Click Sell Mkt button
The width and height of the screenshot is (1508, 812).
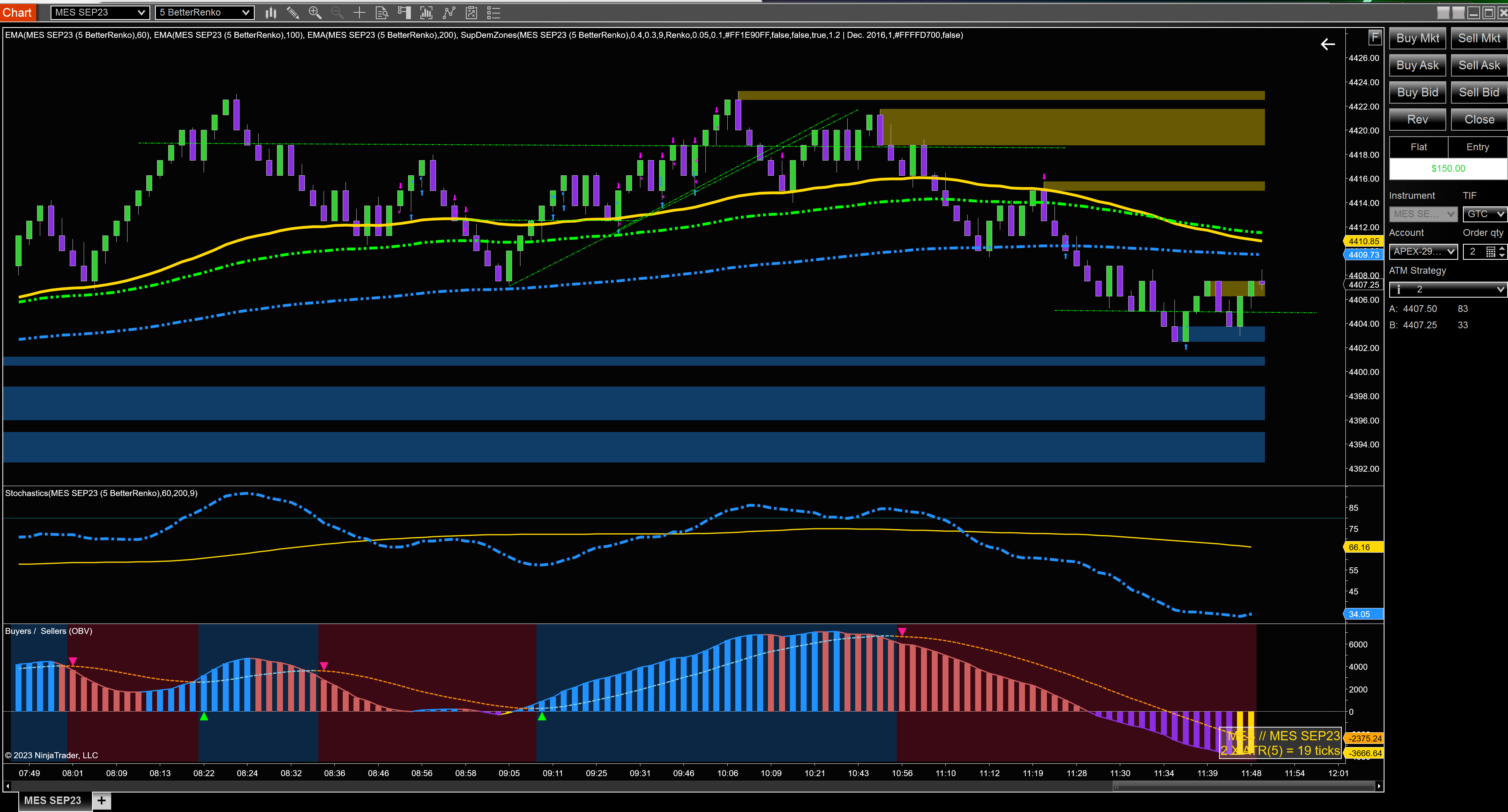(1479, 38)
